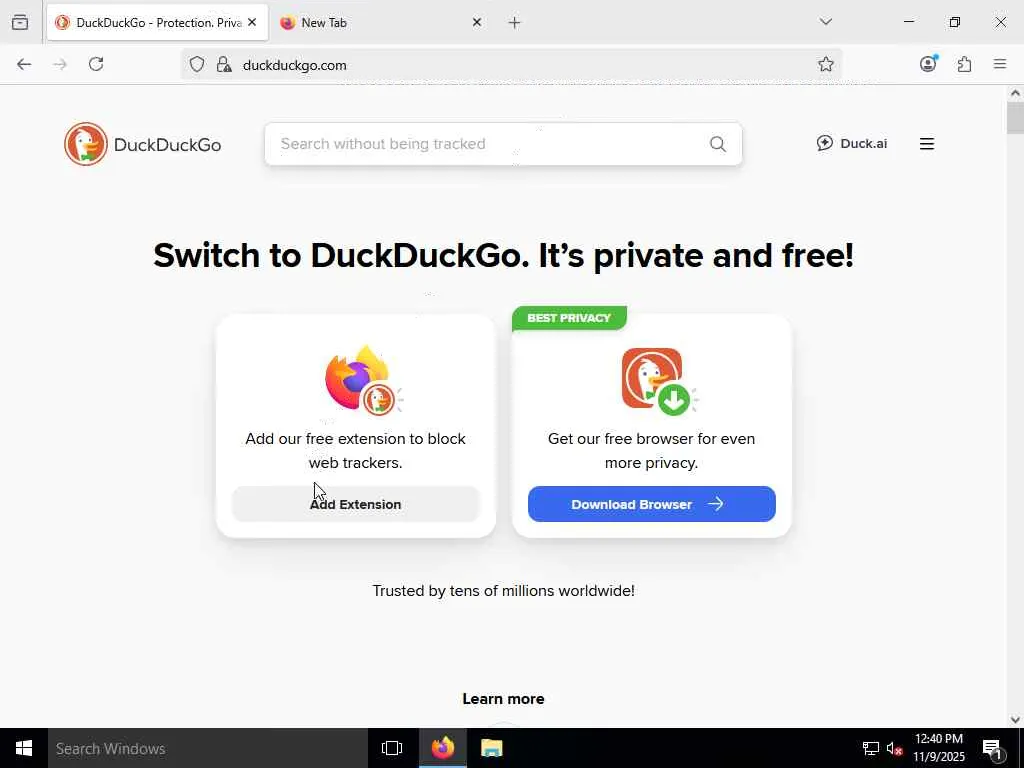Open the DuckDuckGo hamburger menu
The image size is (1024, 768).
click(x=927, y=144)
